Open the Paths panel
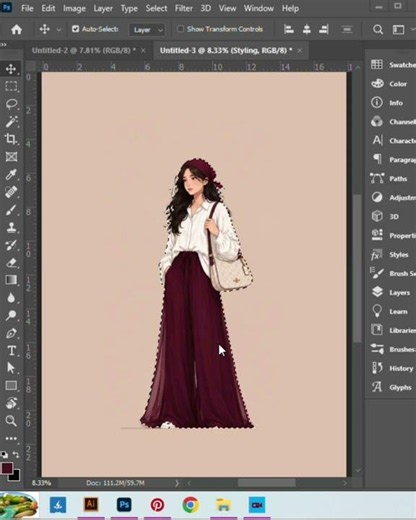 (x=389, y=179)
